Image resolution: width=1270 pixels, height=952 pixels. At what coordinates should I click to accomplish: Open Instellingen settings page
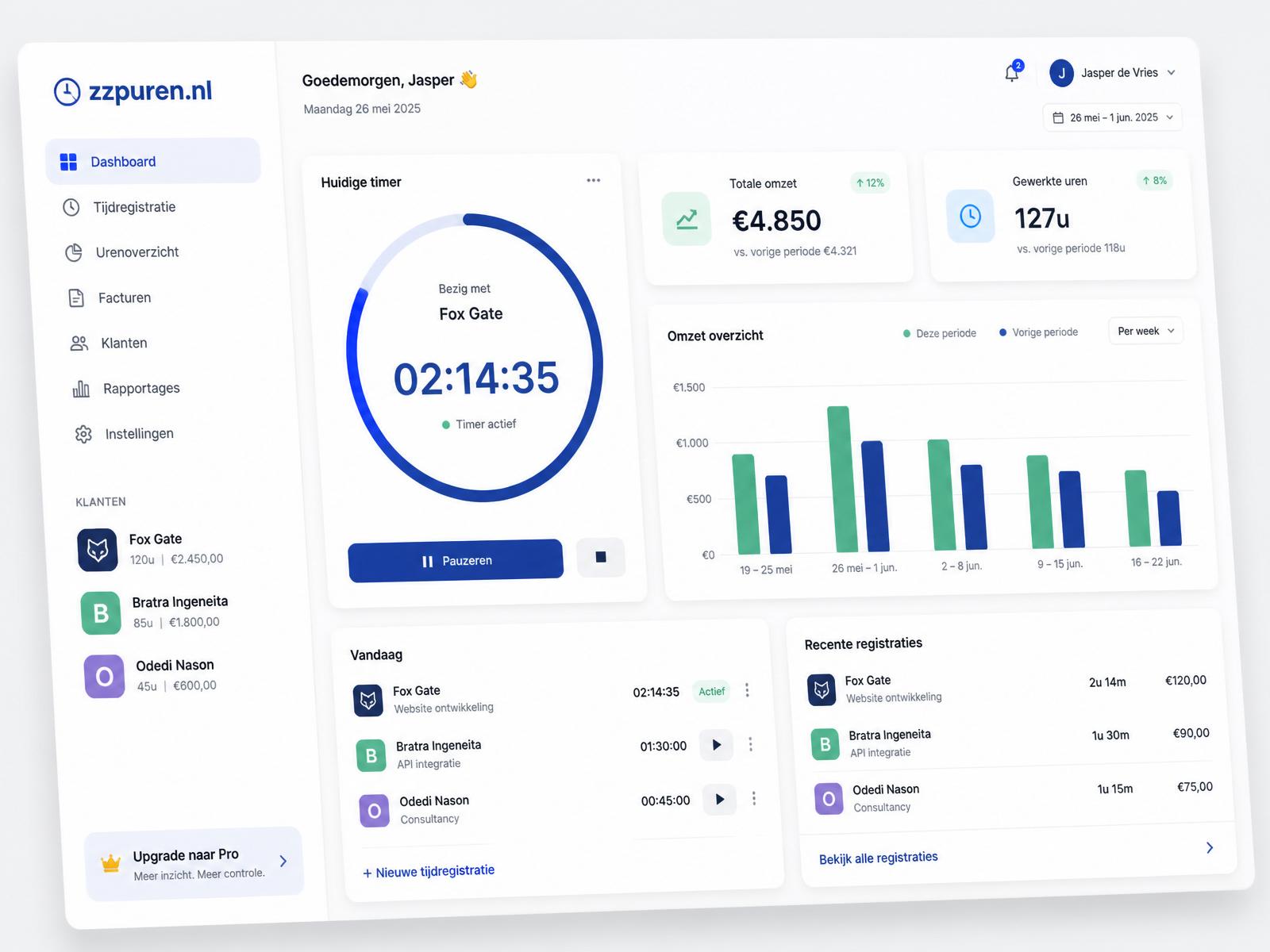124,434
